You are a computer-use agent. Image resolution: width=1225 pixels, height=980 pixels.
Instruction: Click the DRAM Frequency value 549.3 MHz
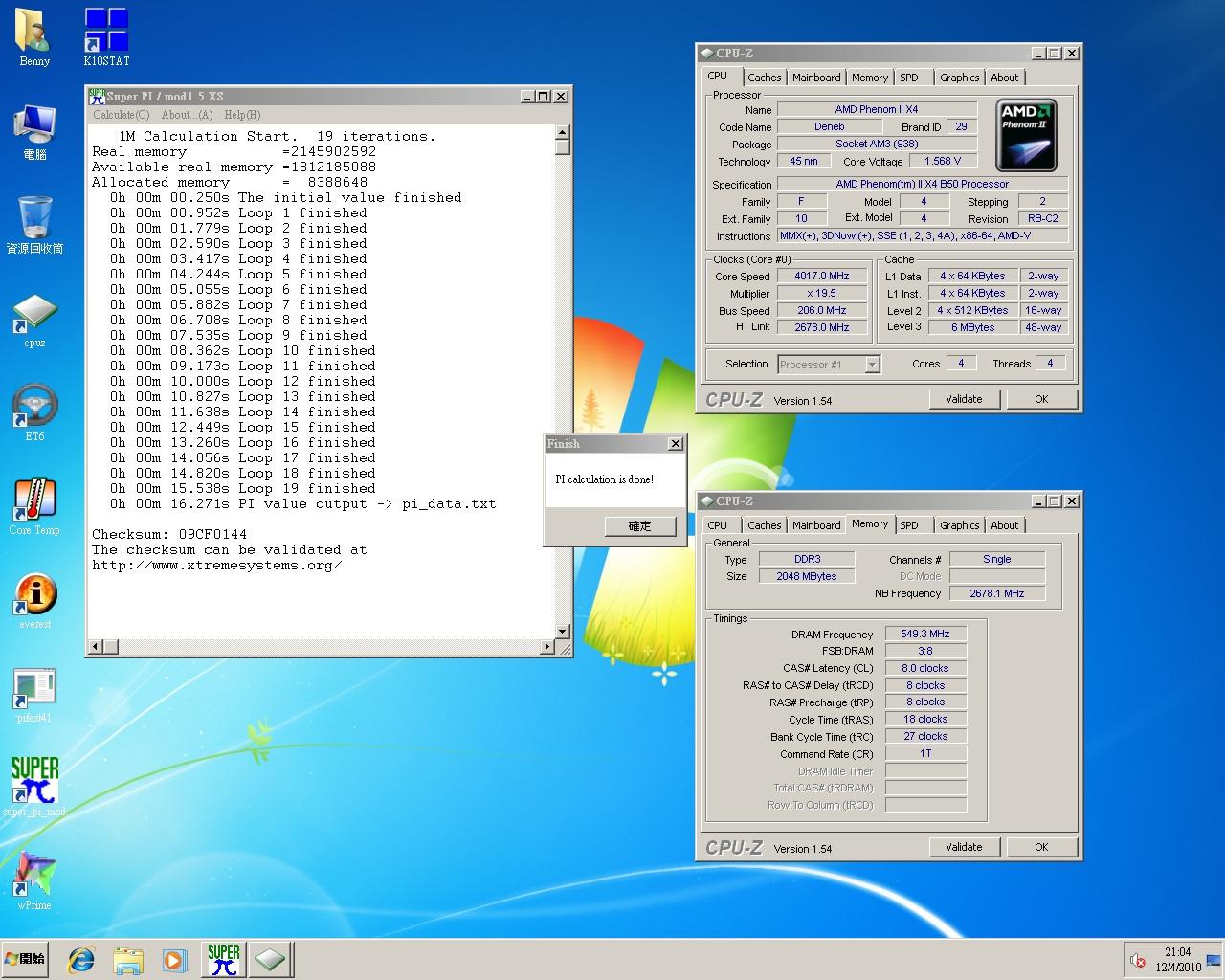925,634
